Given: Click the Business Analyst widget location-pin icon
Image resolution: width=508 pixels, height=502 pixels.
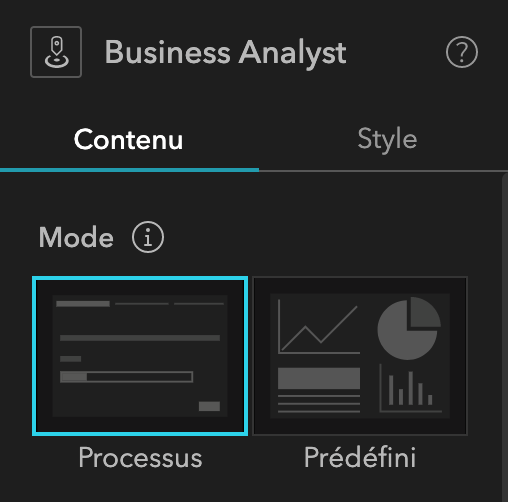Looking at the screenshot, I should [x=56, y=52].
